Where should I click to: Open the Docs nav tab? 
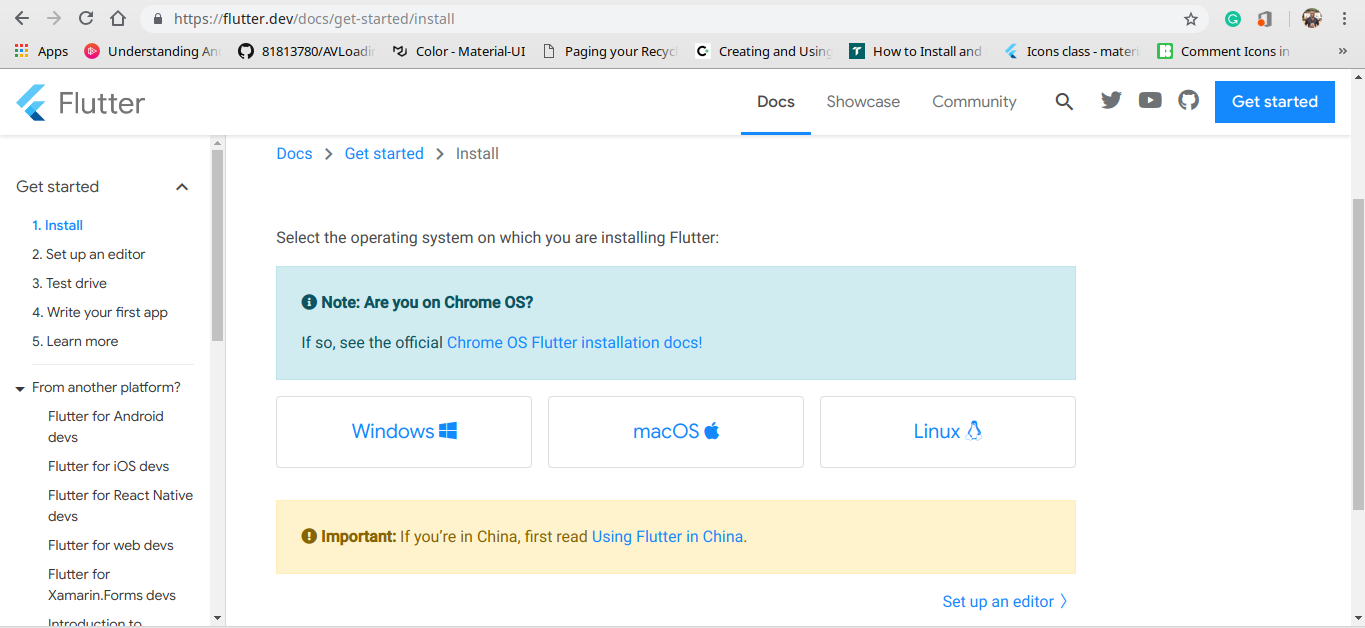(x=776, y=102)
